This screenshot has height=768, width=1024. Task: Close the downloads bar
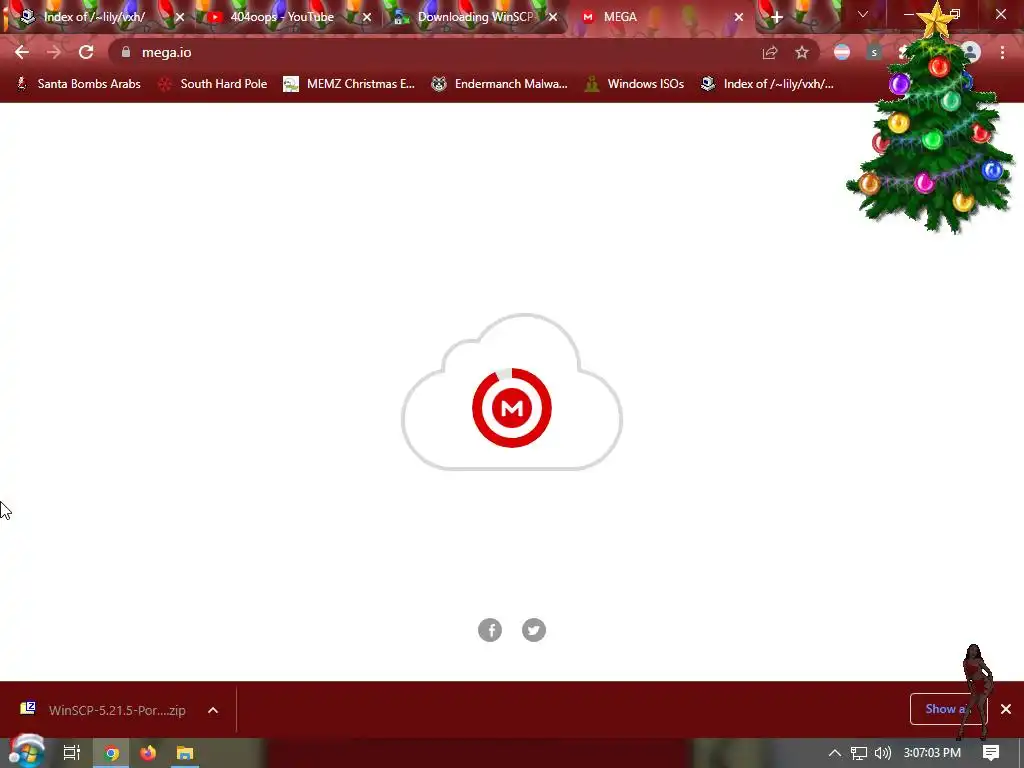pos(1006,709)
